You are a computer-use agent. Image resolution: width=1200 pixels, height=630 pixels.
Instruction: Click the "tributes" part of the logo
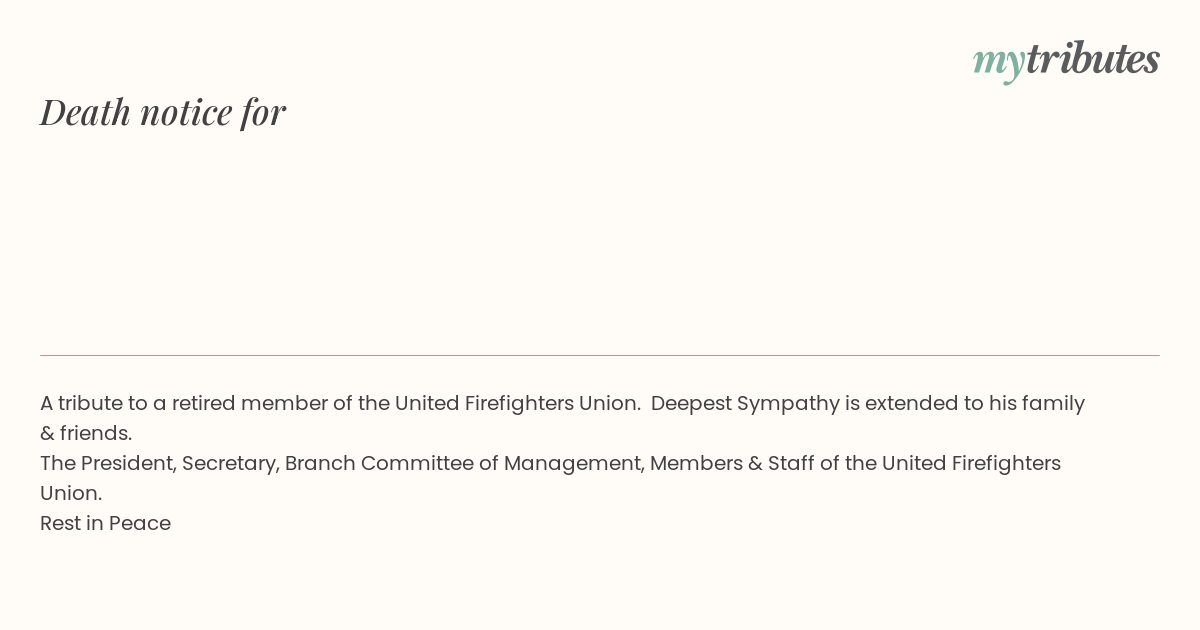click(x=1092, y=59)
